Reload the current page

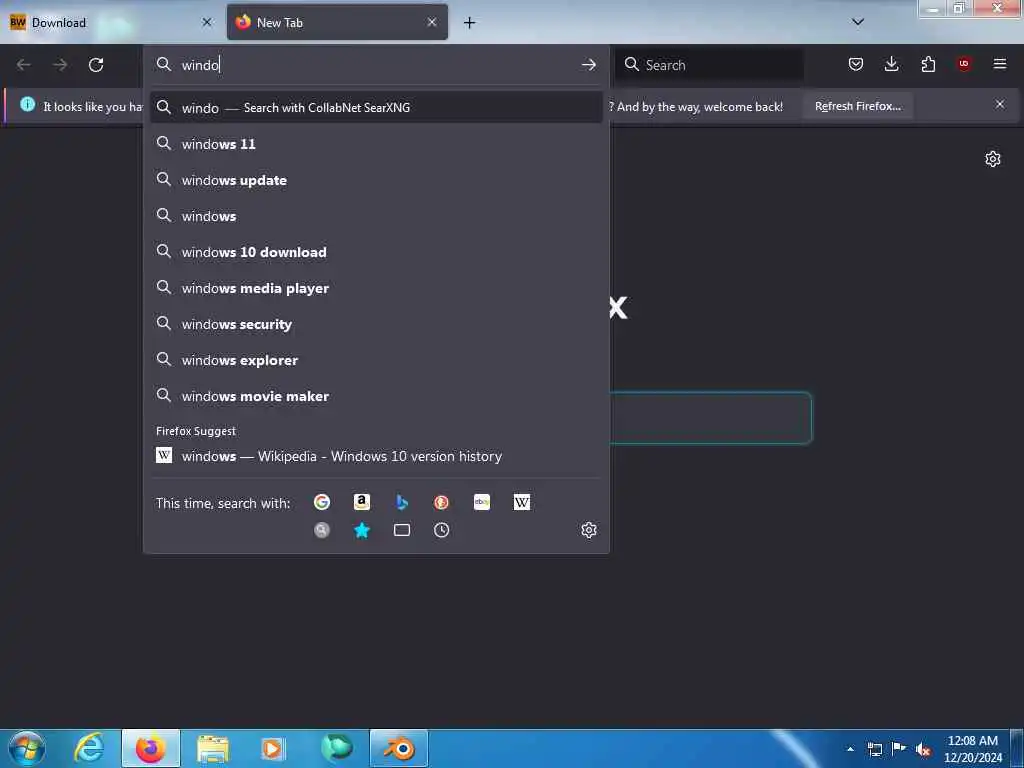click(96, 65)
